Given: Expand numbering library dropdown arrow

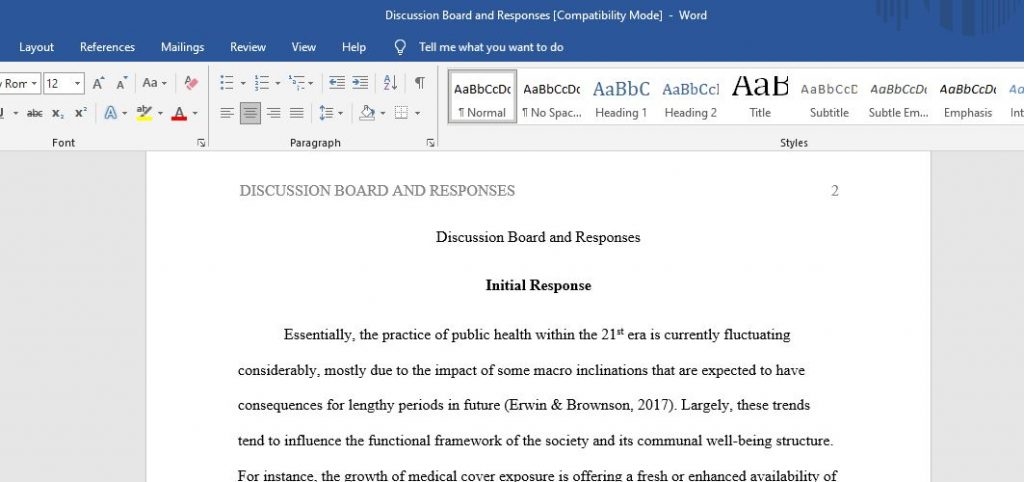Looking at the screenshot, I should click(278, 84).
